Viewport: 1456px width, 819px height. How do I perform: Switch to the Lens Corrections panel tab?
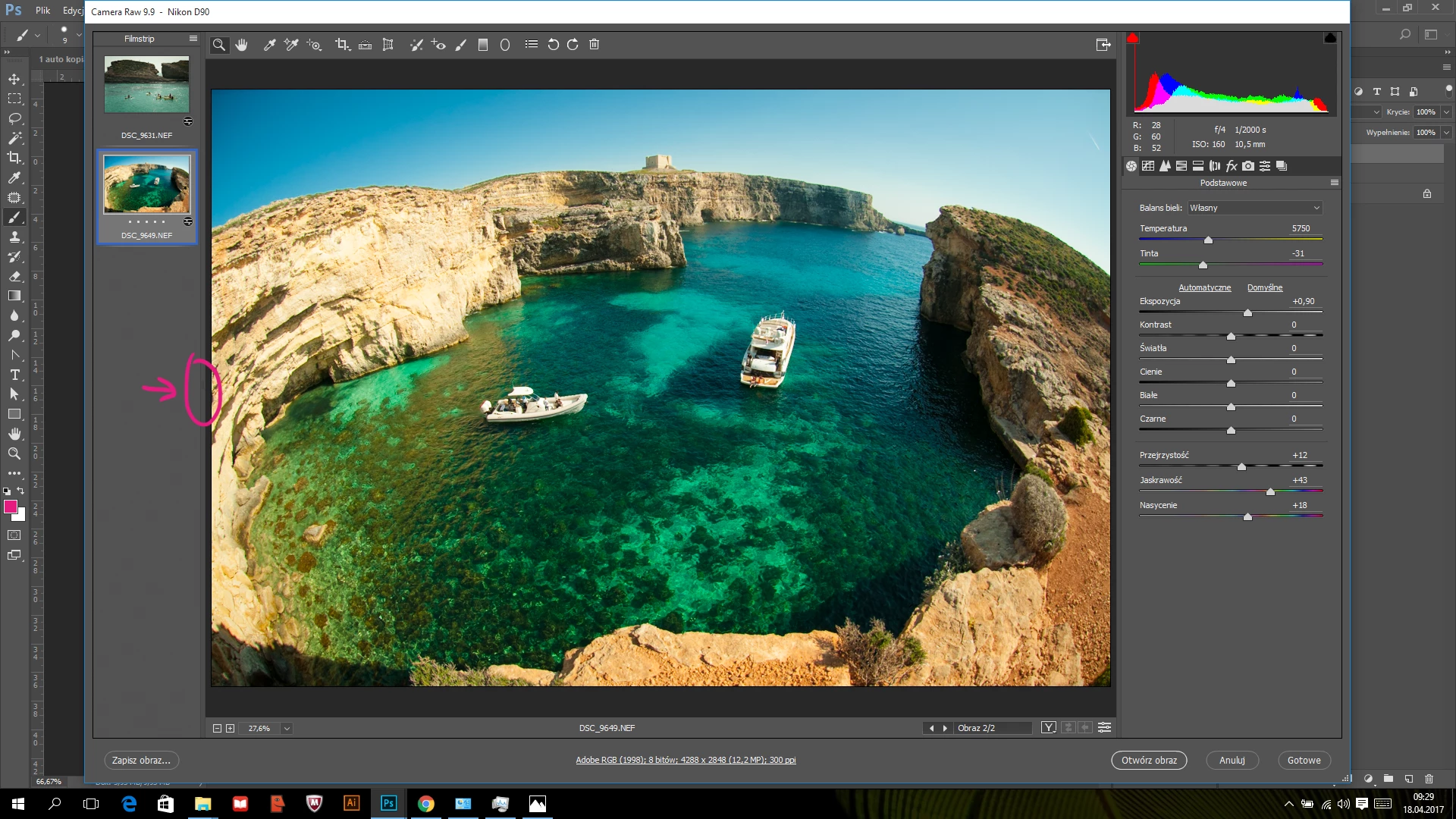tap(1215, 166)
